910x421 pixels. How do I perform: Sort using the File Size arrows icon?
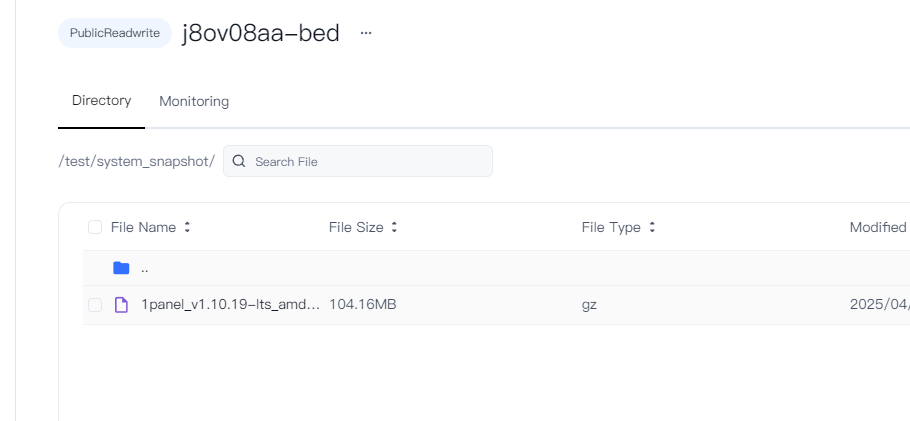click(394, 227)
